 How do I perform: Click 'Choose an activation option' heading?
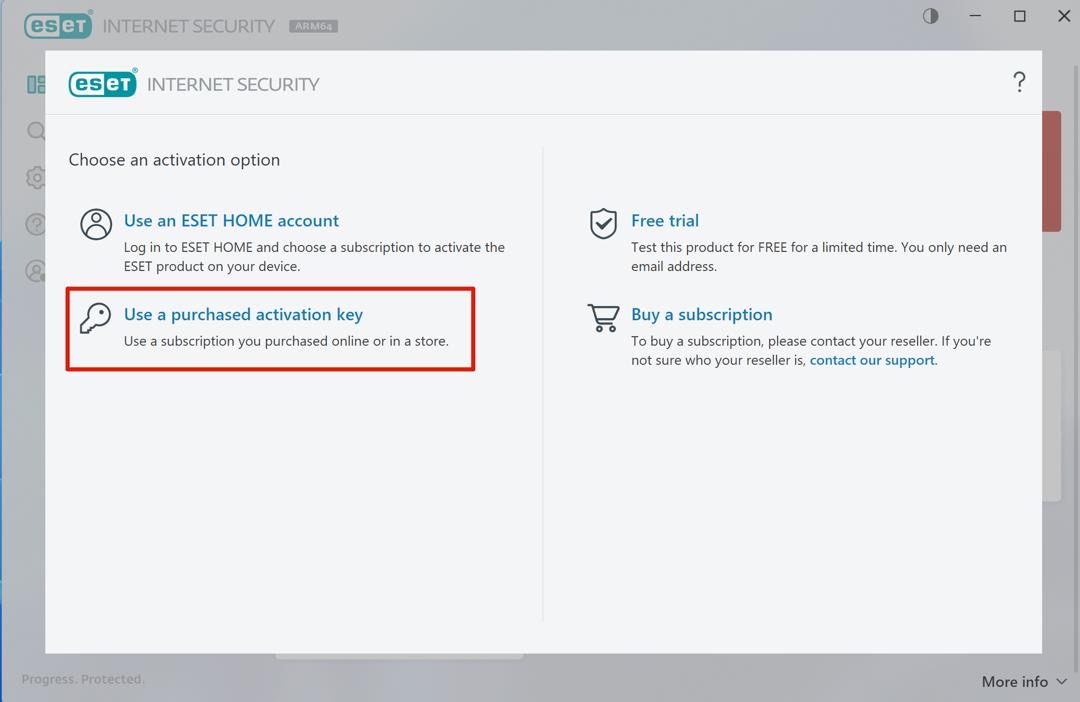tap(174, 160)
